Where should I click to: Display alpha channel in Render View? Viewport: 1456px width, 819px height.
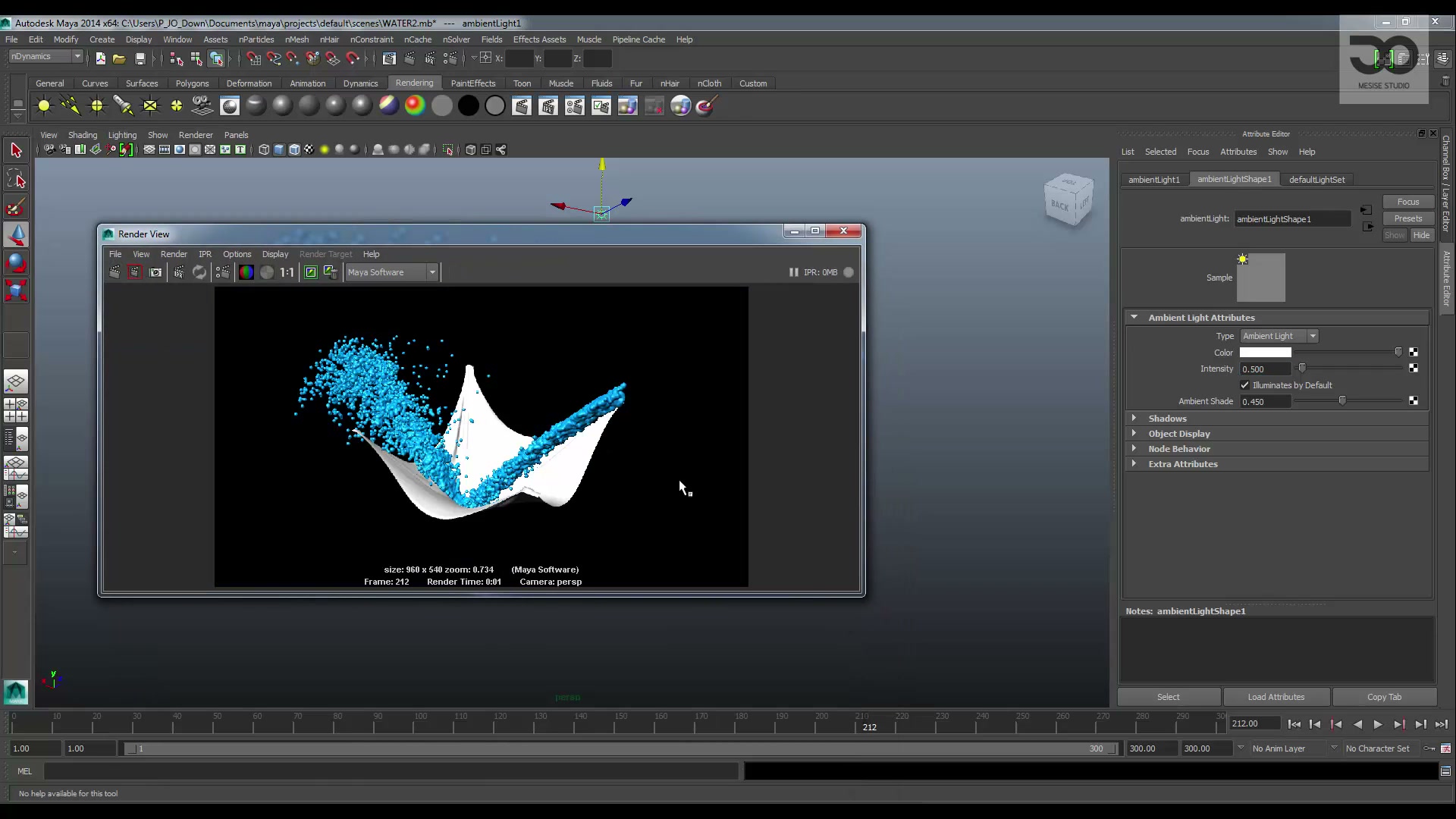click(267, 272)
